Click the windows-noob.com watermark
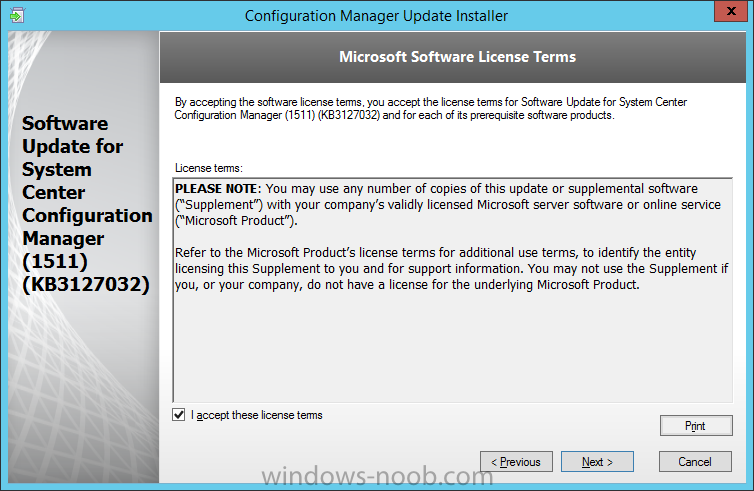This screenshot has width=754, height=491. 377,477
